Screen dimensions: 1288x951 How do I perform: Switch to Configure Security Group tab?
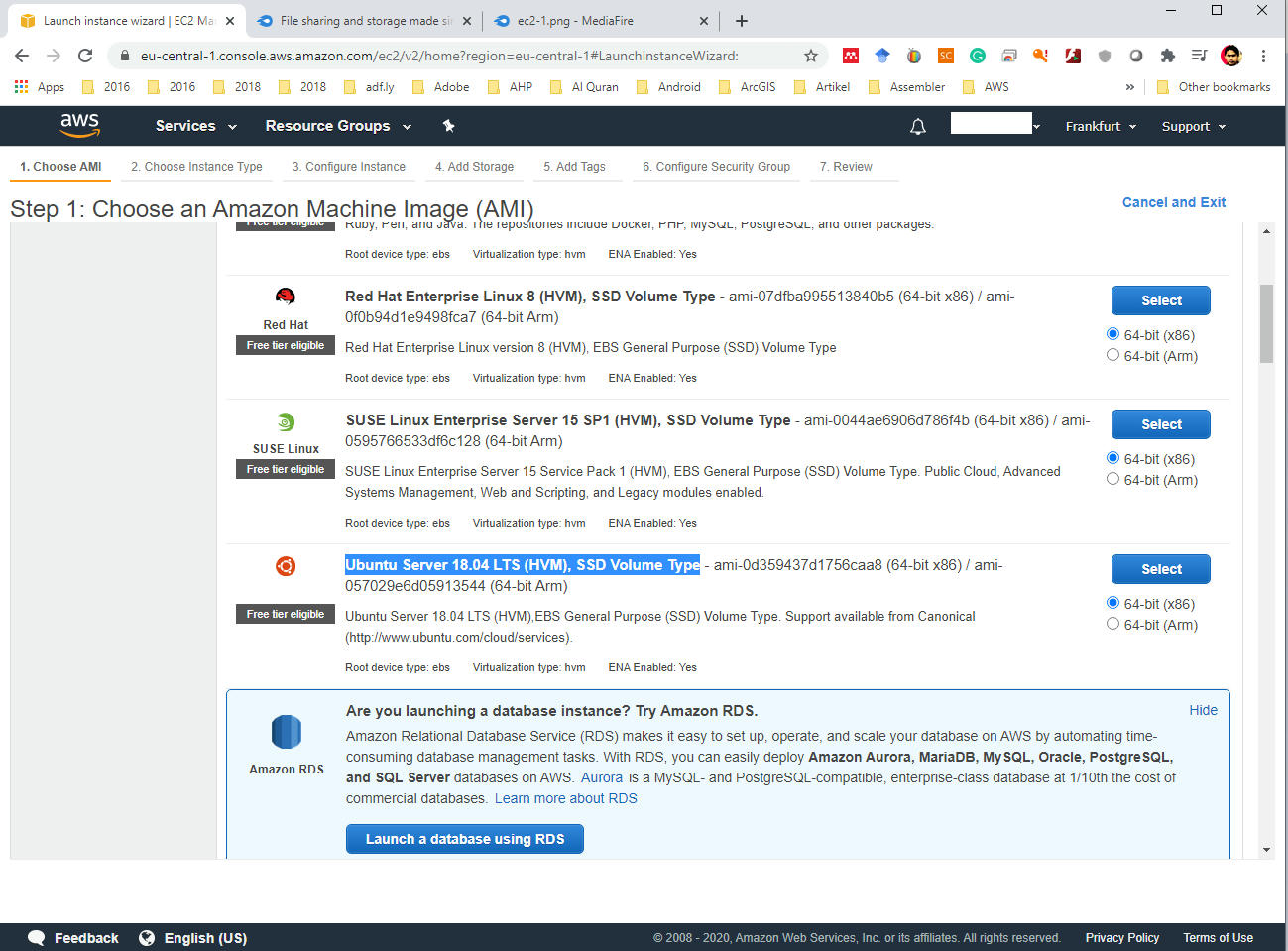[716, 167]
